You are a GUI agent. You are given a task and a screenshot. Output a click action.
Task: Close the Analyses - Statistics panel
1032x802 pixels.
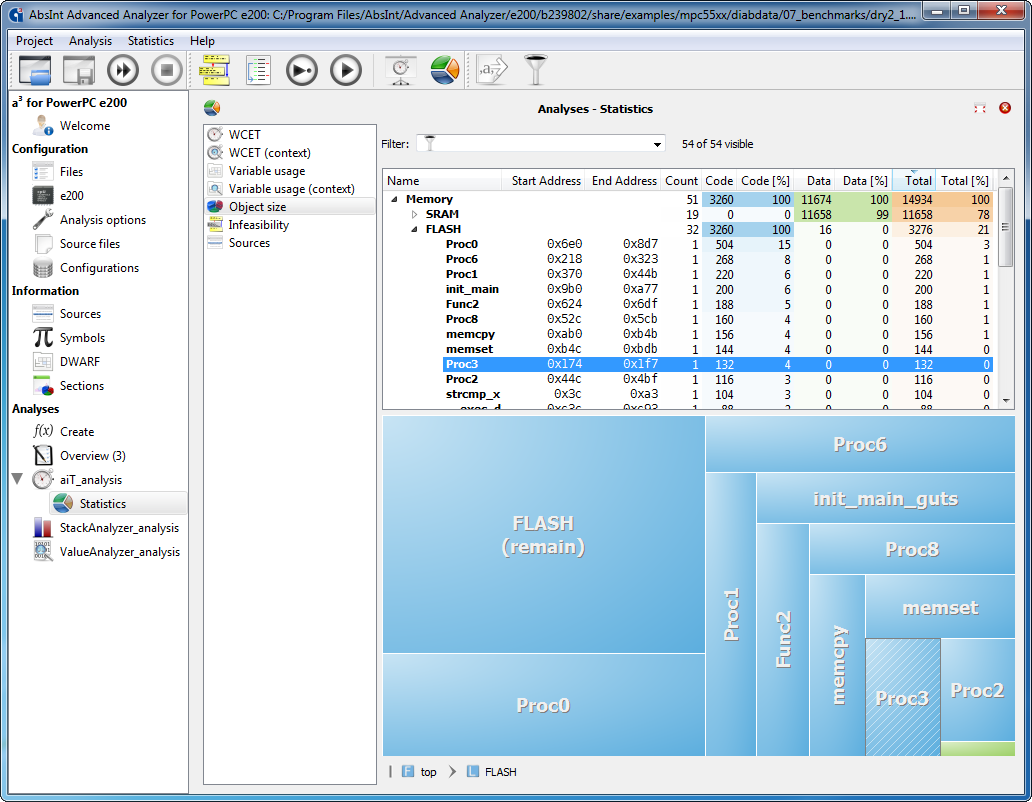coord(1005,108)
